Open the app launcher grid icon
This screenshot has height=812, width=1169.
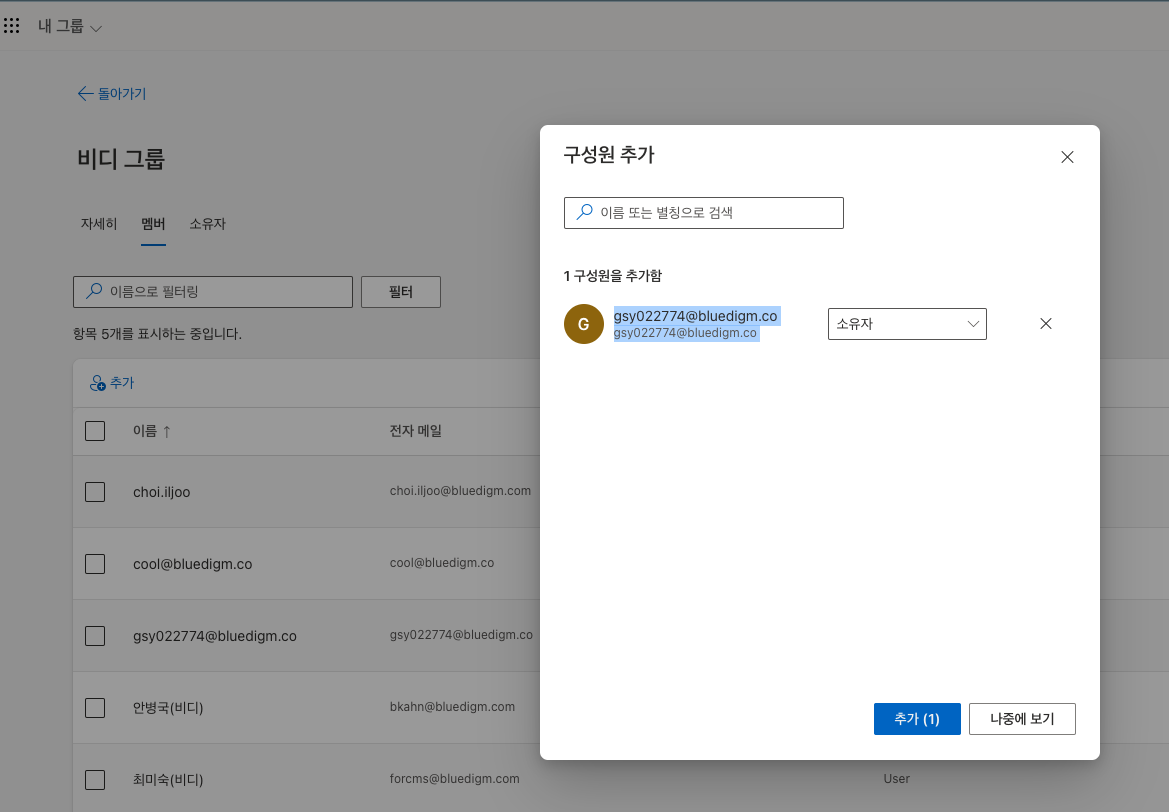click(11, 26)
